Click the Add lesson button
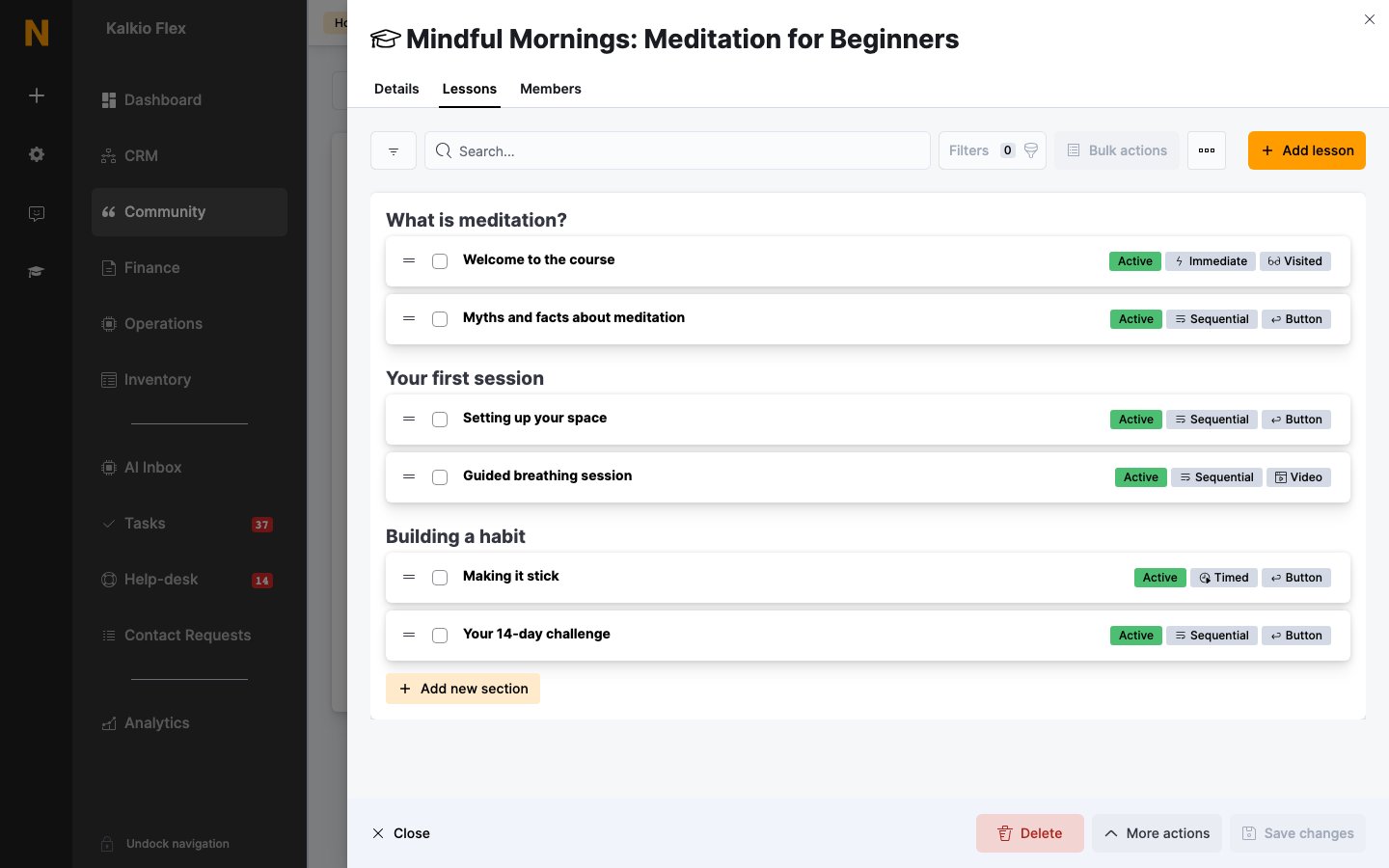Image resolution: width=1389 pixels, height=868 pixels. tap(1307, 150)
